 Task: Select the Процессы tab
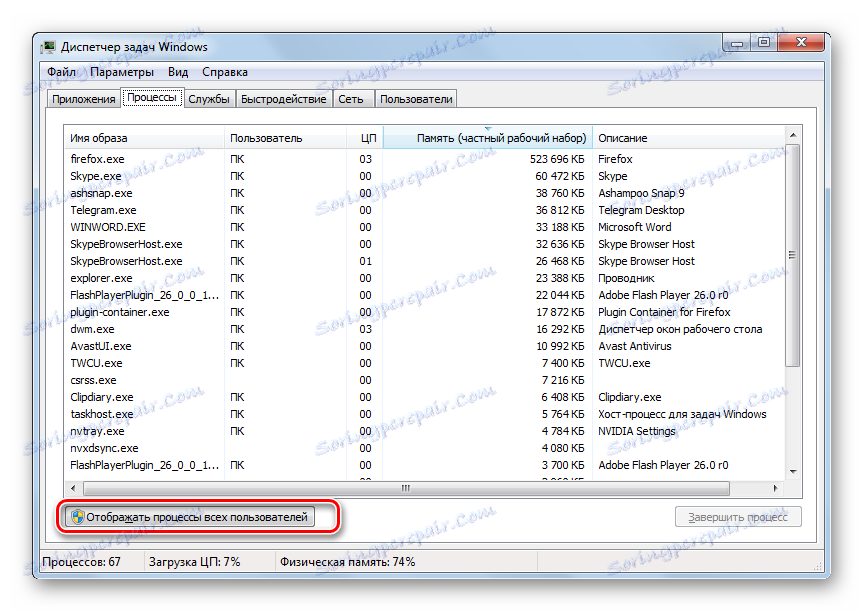pos(152,98)
